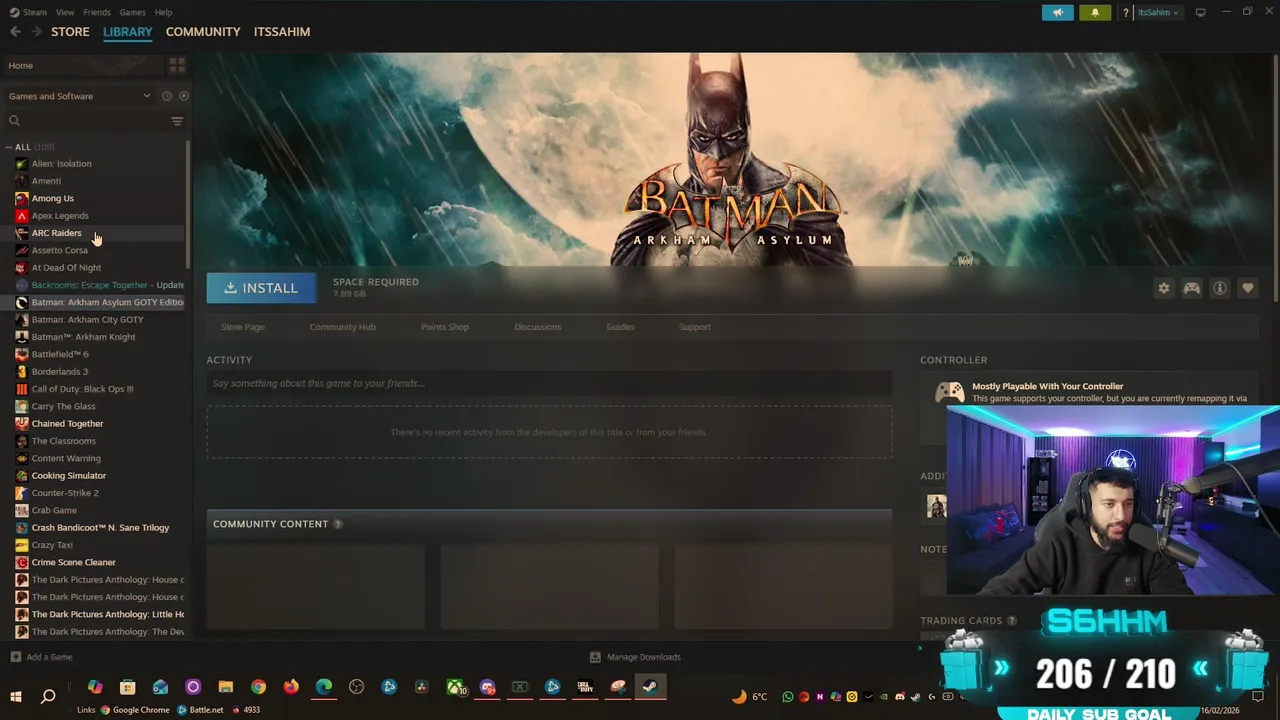Click the library search field
1280x720 pixels.
88,121
